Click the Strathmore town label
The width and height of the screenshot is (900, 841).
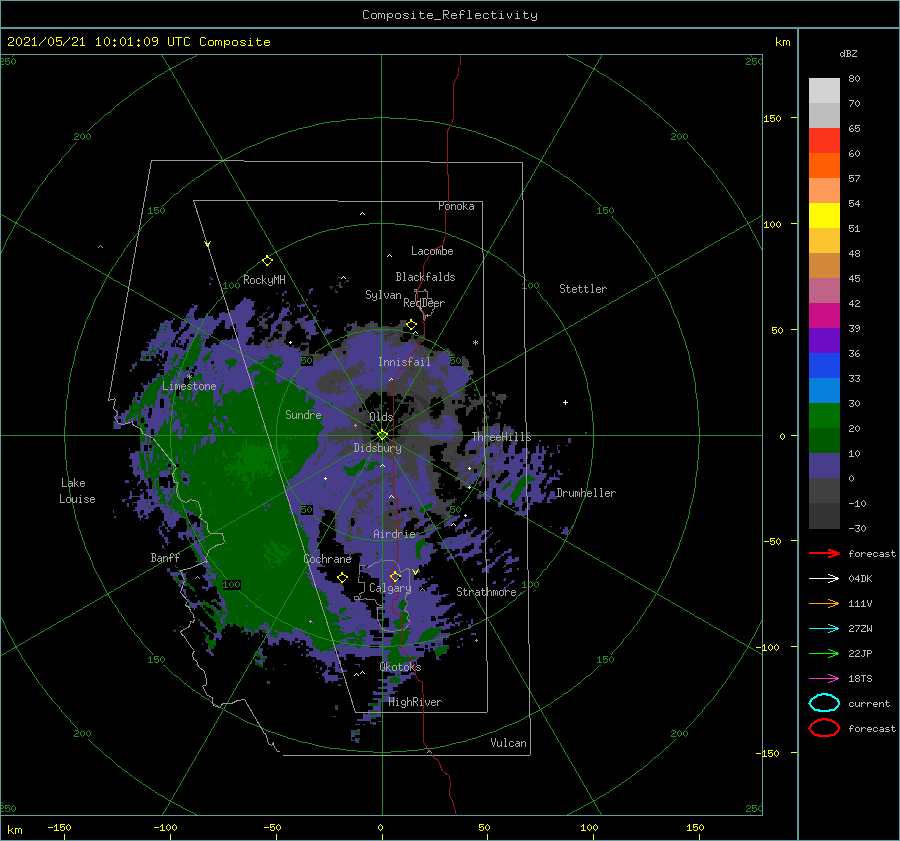point(486,592)
